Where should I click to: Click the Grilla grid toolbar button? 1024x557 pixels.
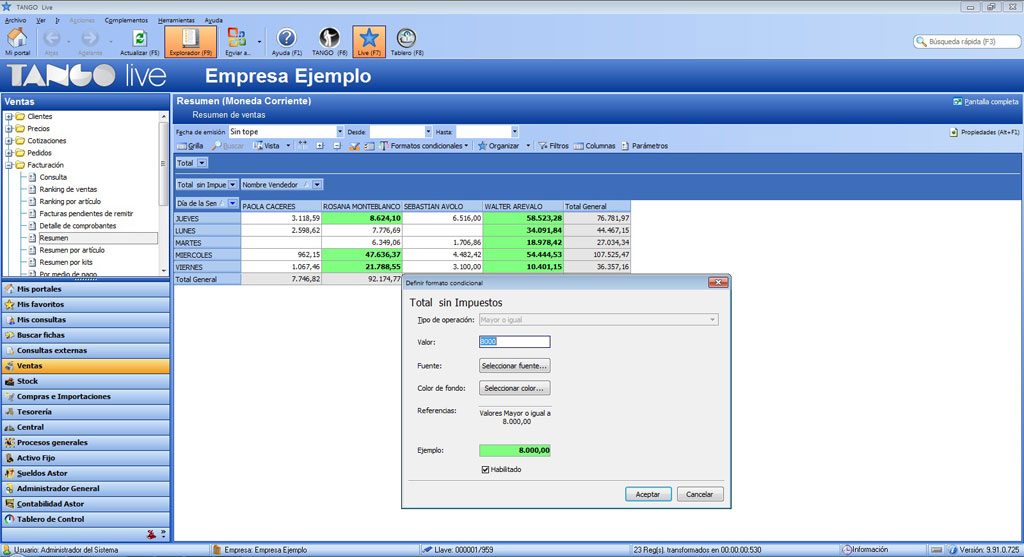pos(190,146)
